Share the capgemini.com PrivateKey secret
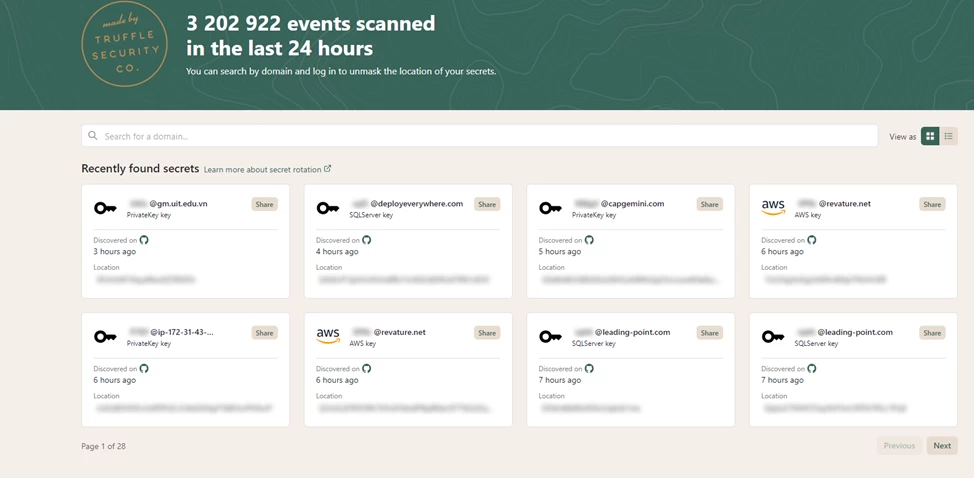This screenshot has width=974, height=478. click(709, 204)
